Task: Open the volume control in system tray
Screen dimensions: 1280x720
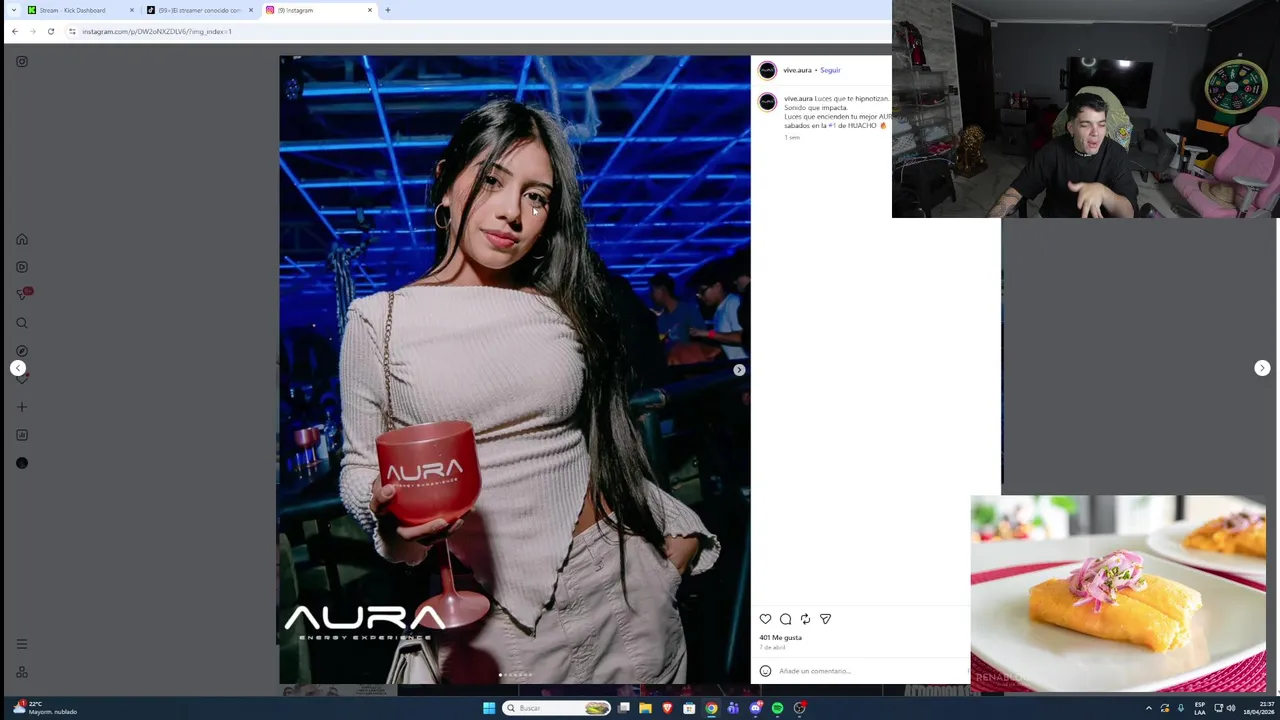Action: [x=1231, y=708]
